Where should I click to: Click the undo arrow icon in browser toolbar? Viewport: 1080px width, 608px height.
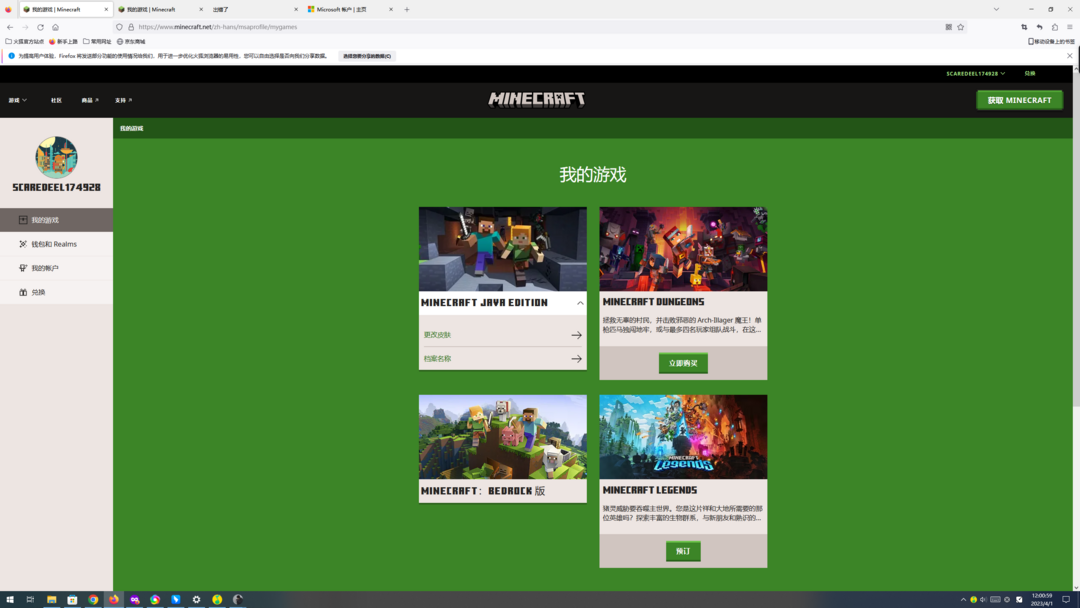click(1039, 27)
